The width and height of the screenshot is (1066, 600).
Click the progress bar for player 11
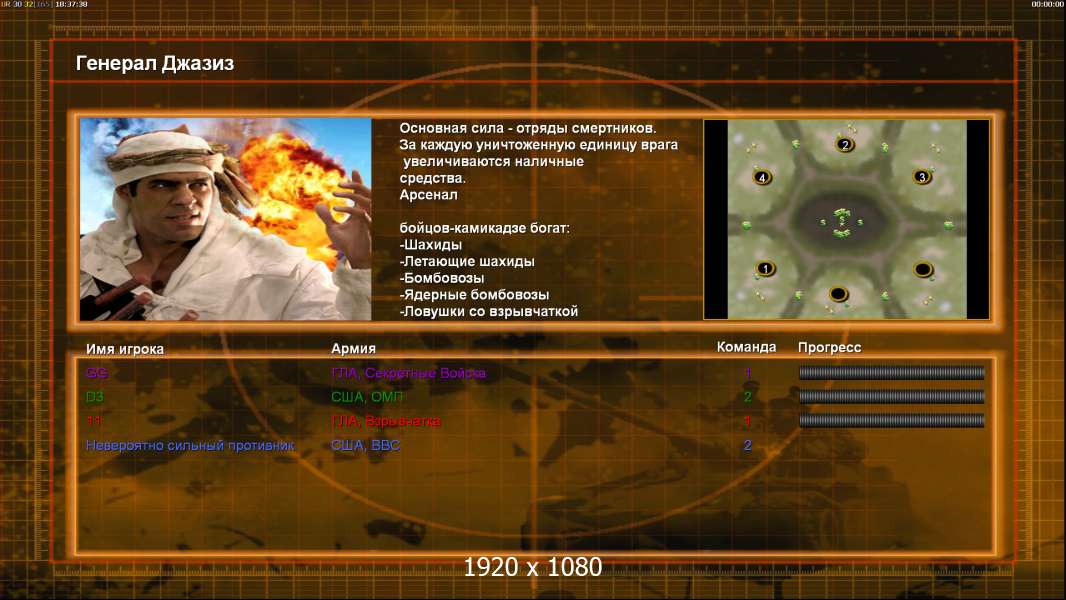(x=891, y=421)
